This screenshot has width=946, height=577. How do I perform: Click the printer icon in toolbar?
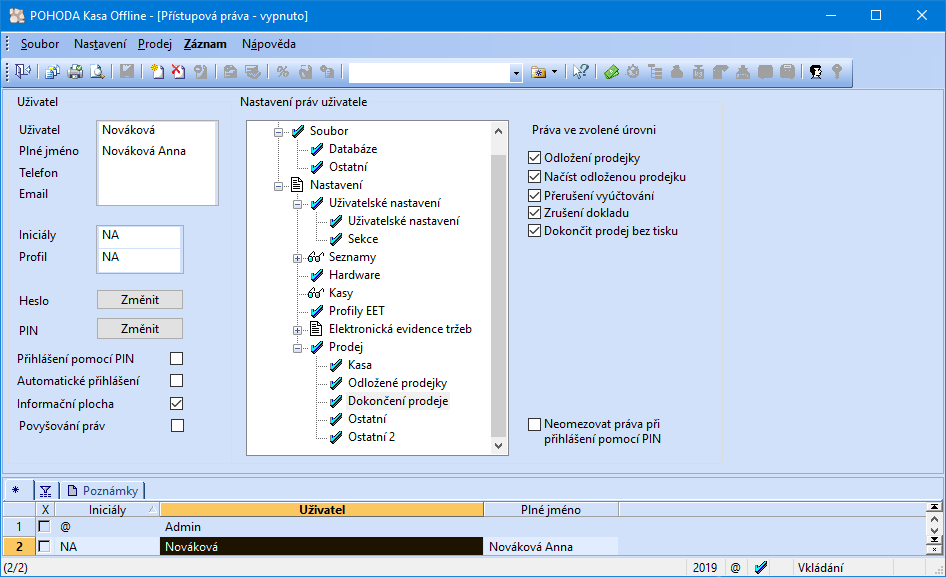[75, 72]
